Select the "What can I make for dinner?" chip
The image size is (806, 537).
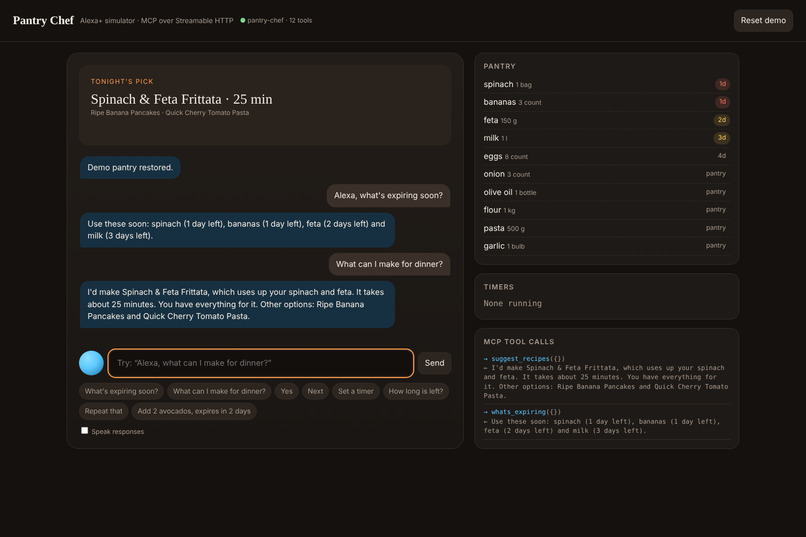coord(219,391)
